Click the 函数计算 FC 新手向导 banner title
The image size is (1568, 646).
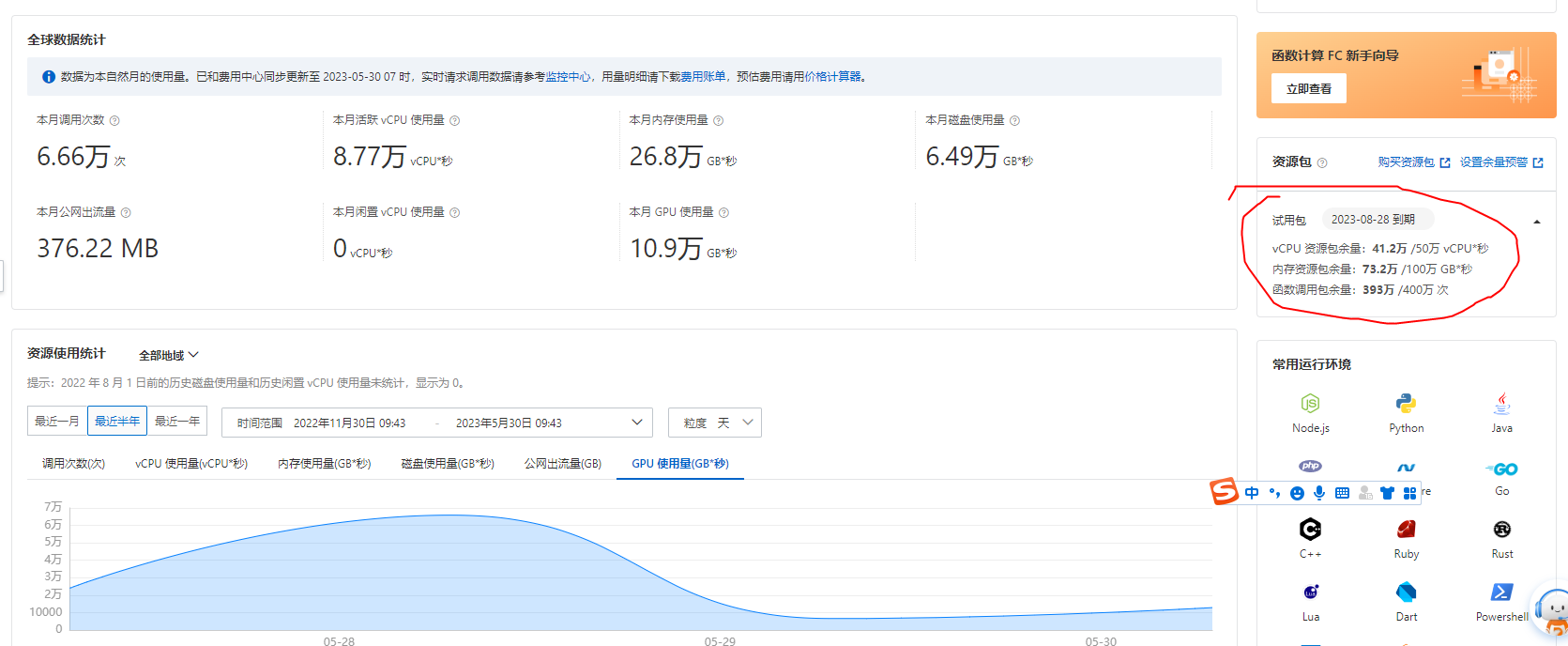pyautogui.click(x=1335, y=55)
